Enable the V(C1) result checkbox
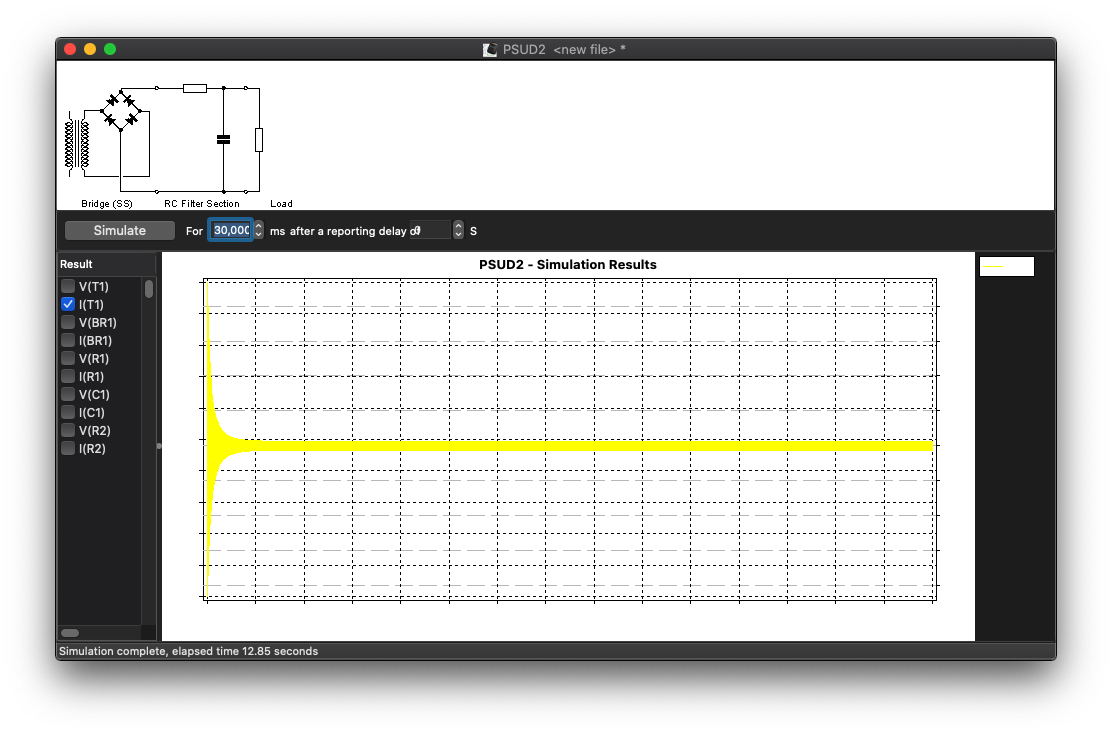 coord(68,394)
